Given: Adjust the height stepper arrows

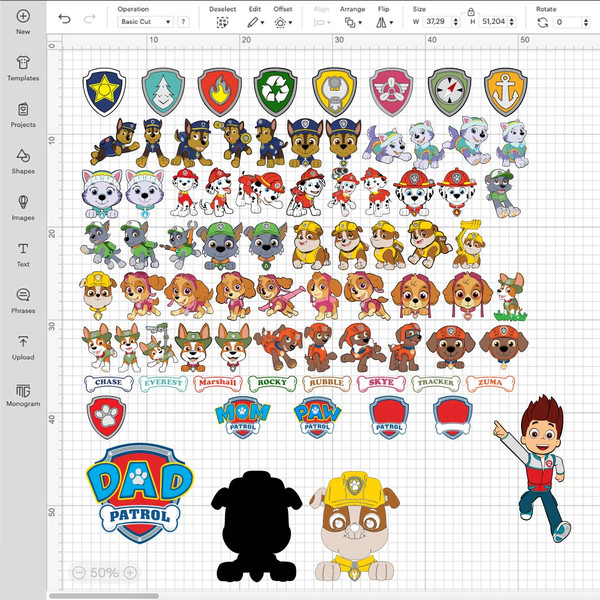Looking at the screenshot, I should coord(512,22).
